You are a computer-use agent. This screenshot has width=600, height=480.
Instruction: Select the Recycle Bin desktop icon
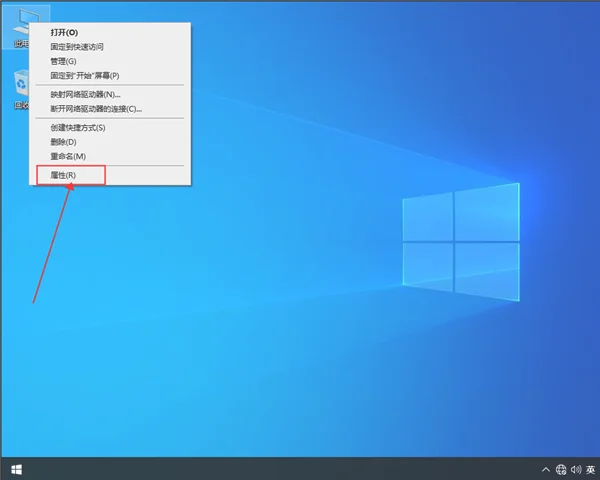pos(21,89)
